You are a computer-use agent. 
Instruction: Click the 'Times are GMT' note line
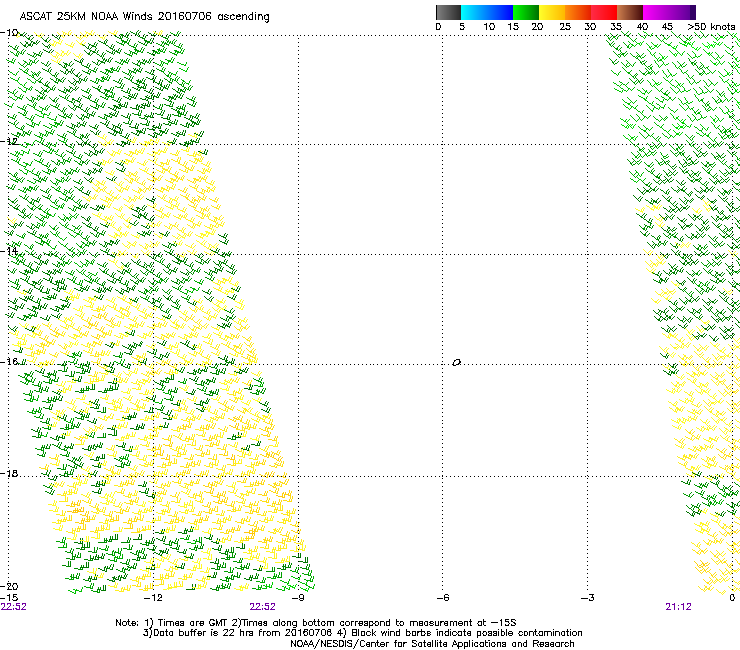coord(316,623)
